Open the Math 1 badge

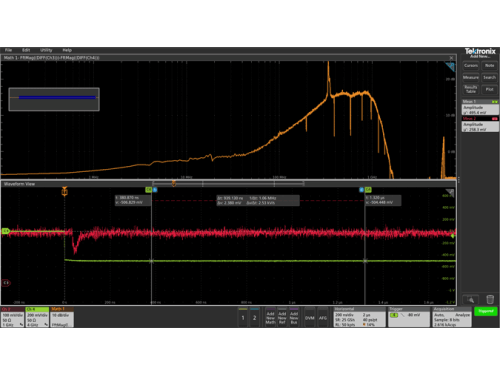pos(62,317)
